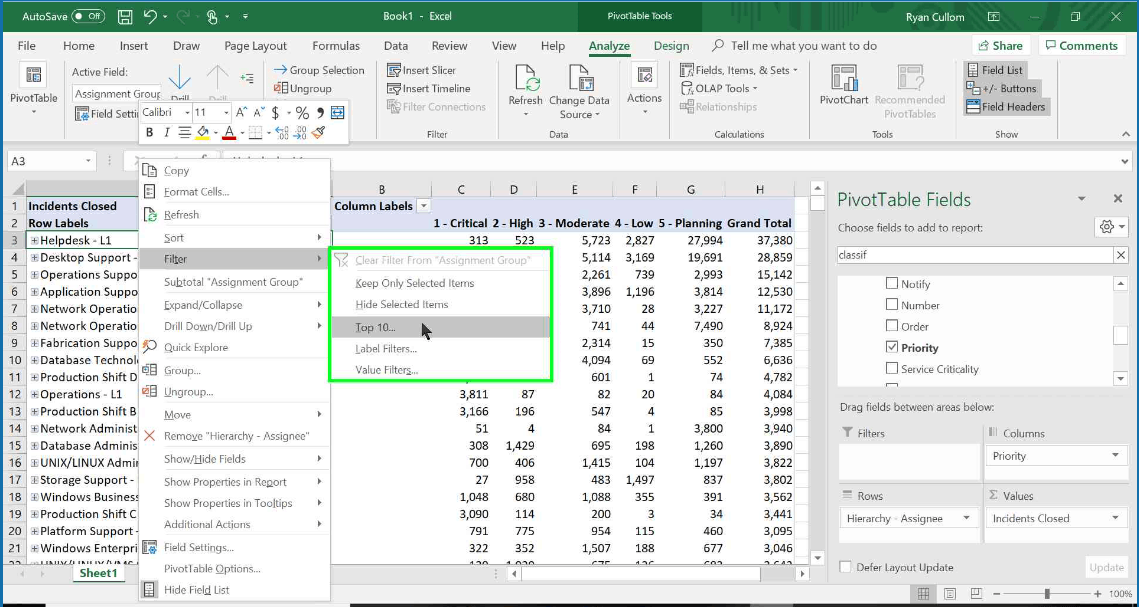The height and width of the screenshot is (607, 1139).
Task: Open the Formulas ribbon tab
Action: [336, 46]
